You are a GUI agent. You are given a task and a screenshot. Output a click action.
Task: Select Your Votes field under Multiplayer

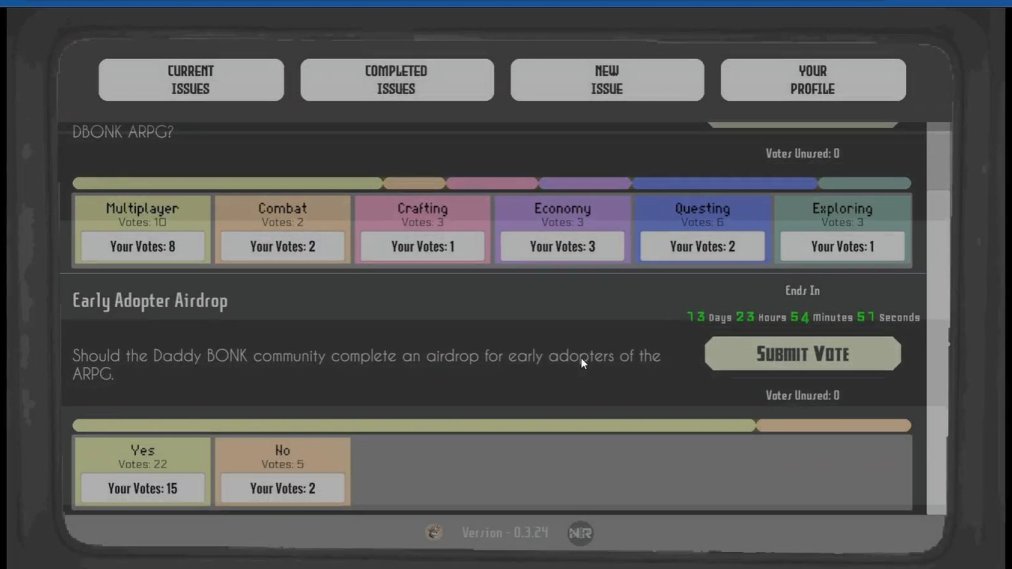click(142, 246)
